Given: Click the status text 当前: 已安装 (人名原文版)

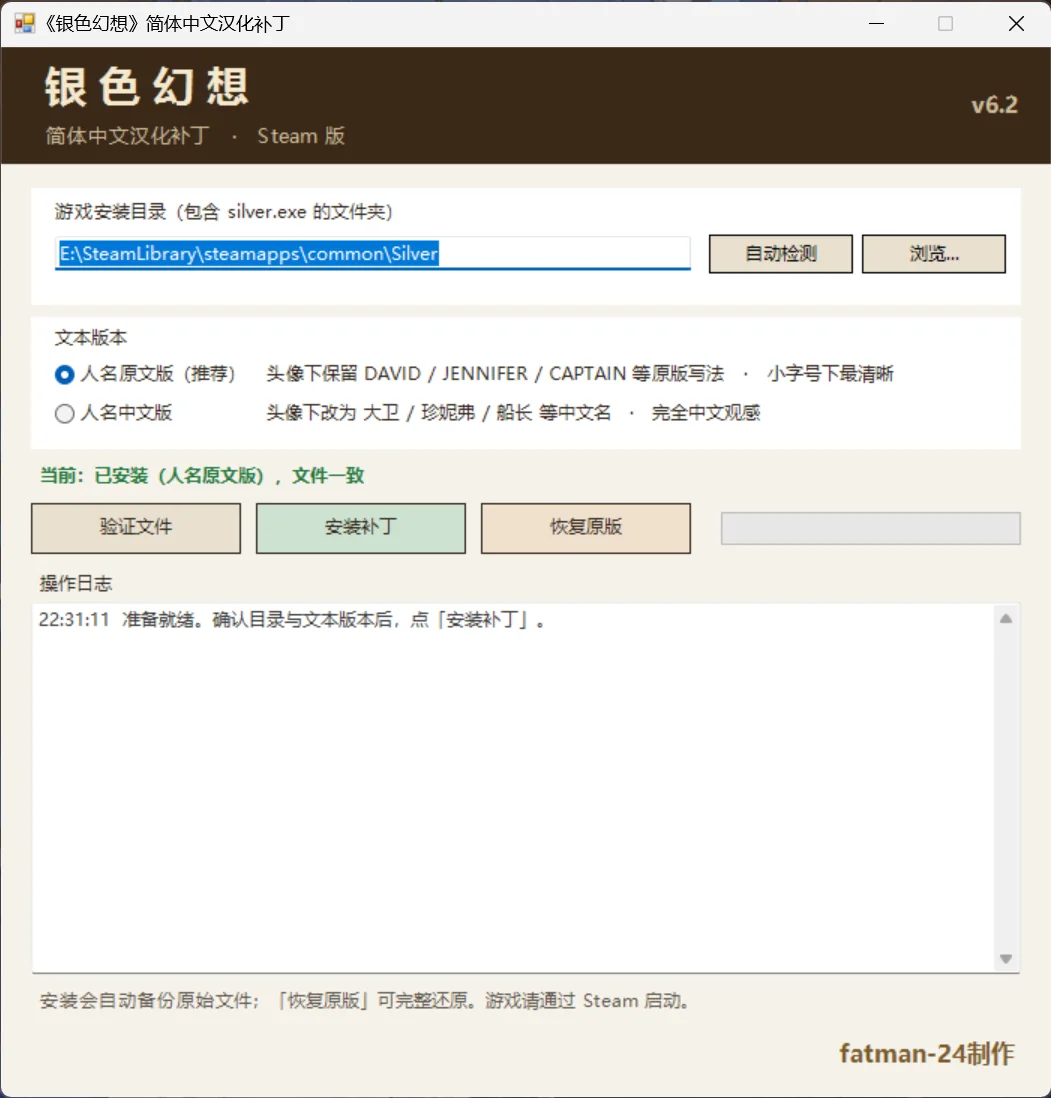Looking at the screenshot, I should coord(202,476).
